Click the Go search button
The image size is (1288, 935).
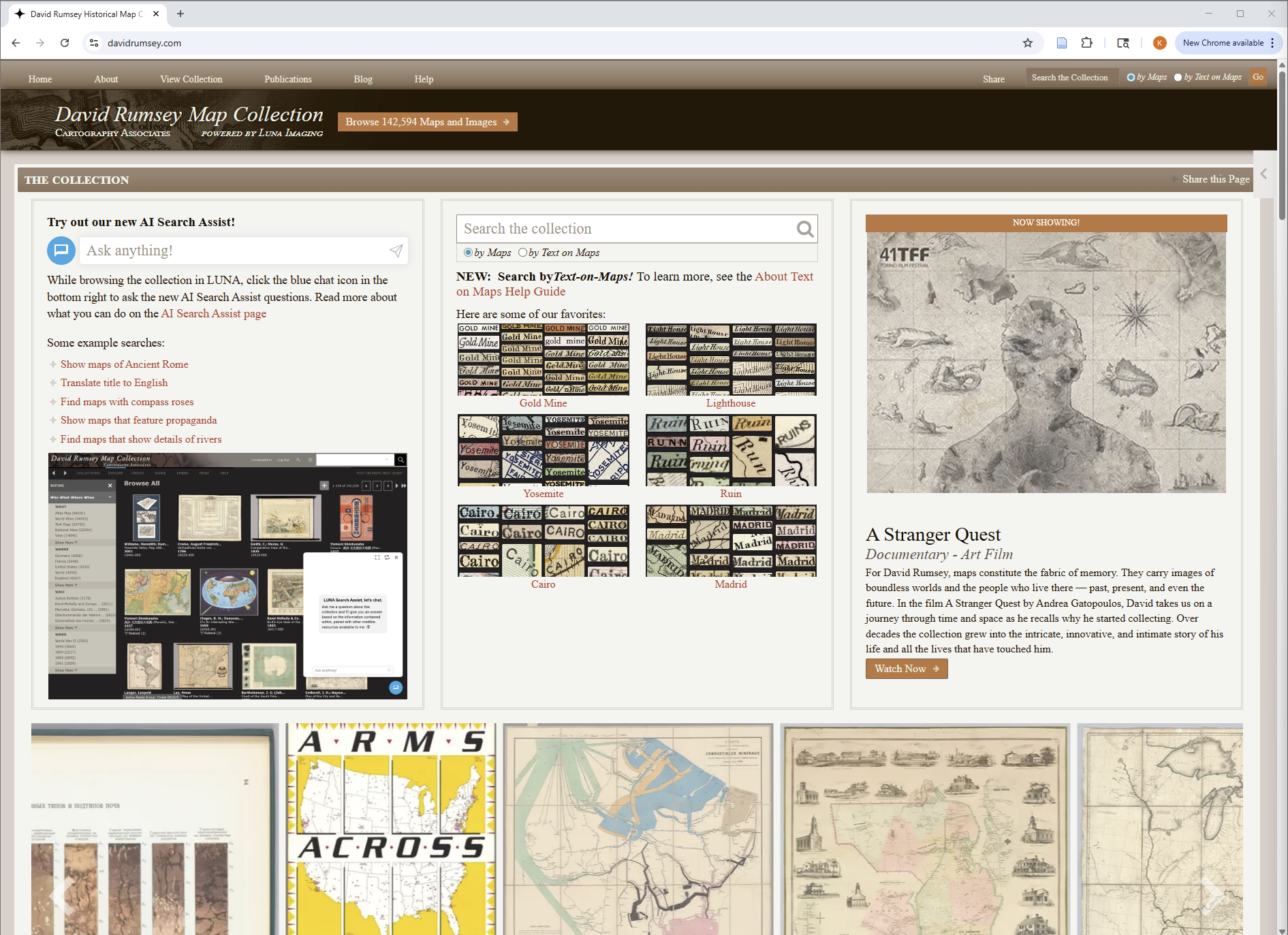click(1258, 77)
